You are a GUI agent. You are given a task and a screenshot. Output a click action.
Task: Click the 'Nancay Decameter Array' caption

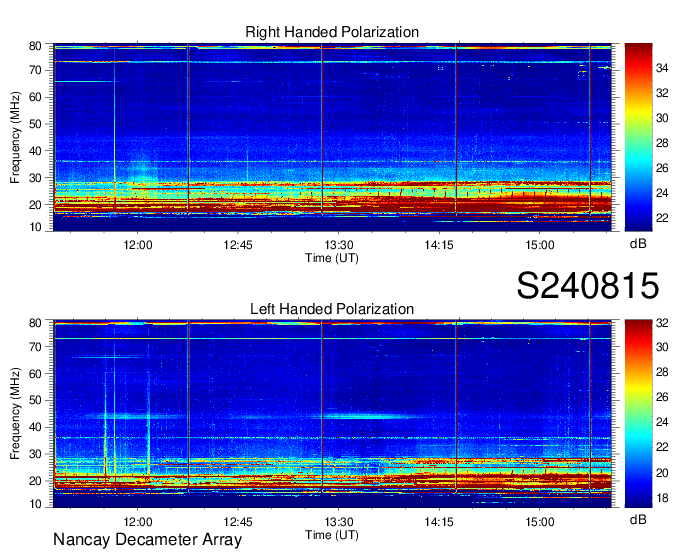point(147,540)
